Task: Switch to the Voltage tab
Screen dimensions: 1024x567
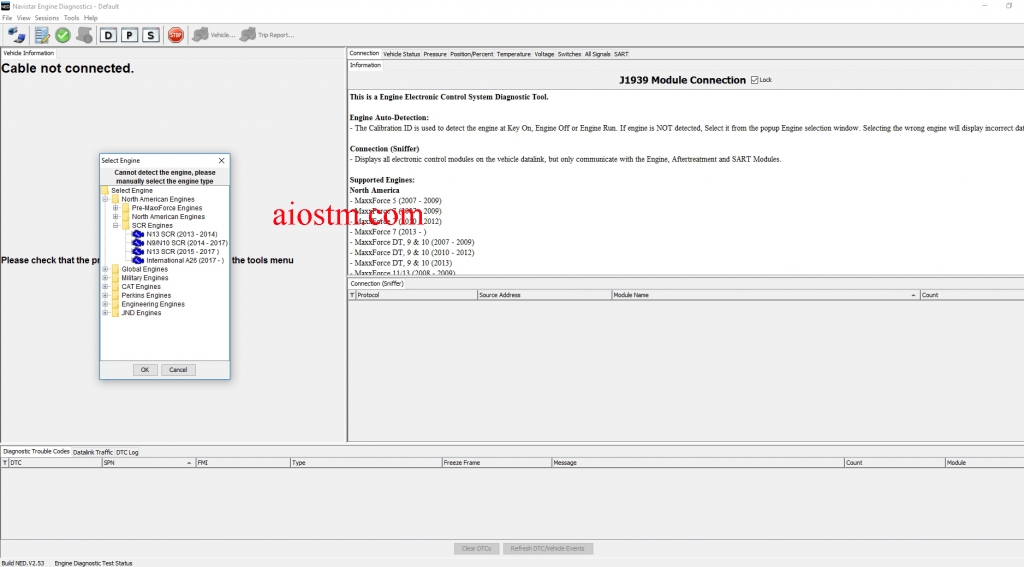Action: pos(544,54)
